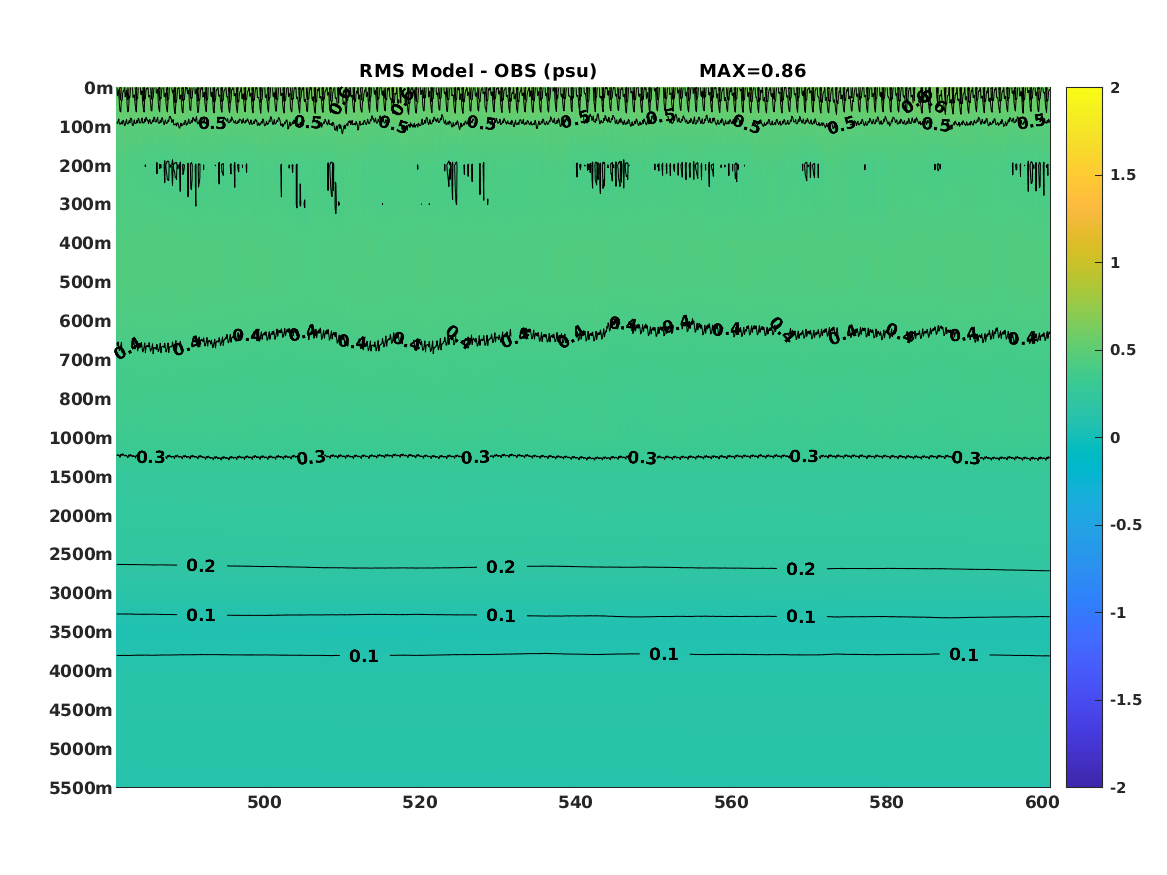Click the '2500m' depth axis label
Viewport: 1167px width, 875px height.
81,554
